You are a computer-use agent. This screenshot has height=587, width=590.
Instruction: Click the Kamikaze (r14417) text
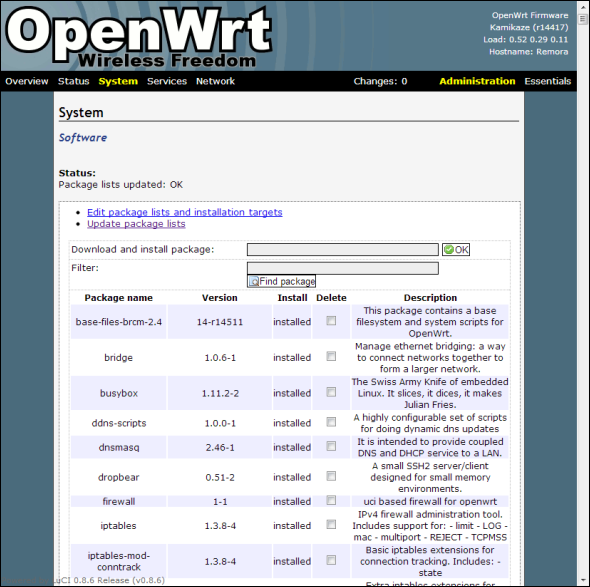(529, 27)
